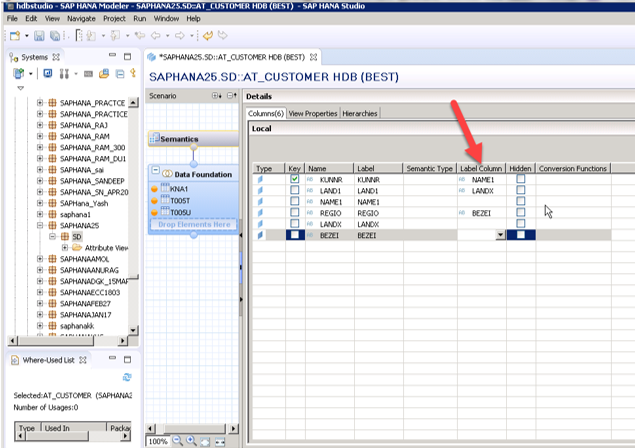Viewport: 635px width, 448px height.
Task: Close the AT_CUSTOMER HDB editor tab
Action: pyautogui.click(x=313, y=57)
